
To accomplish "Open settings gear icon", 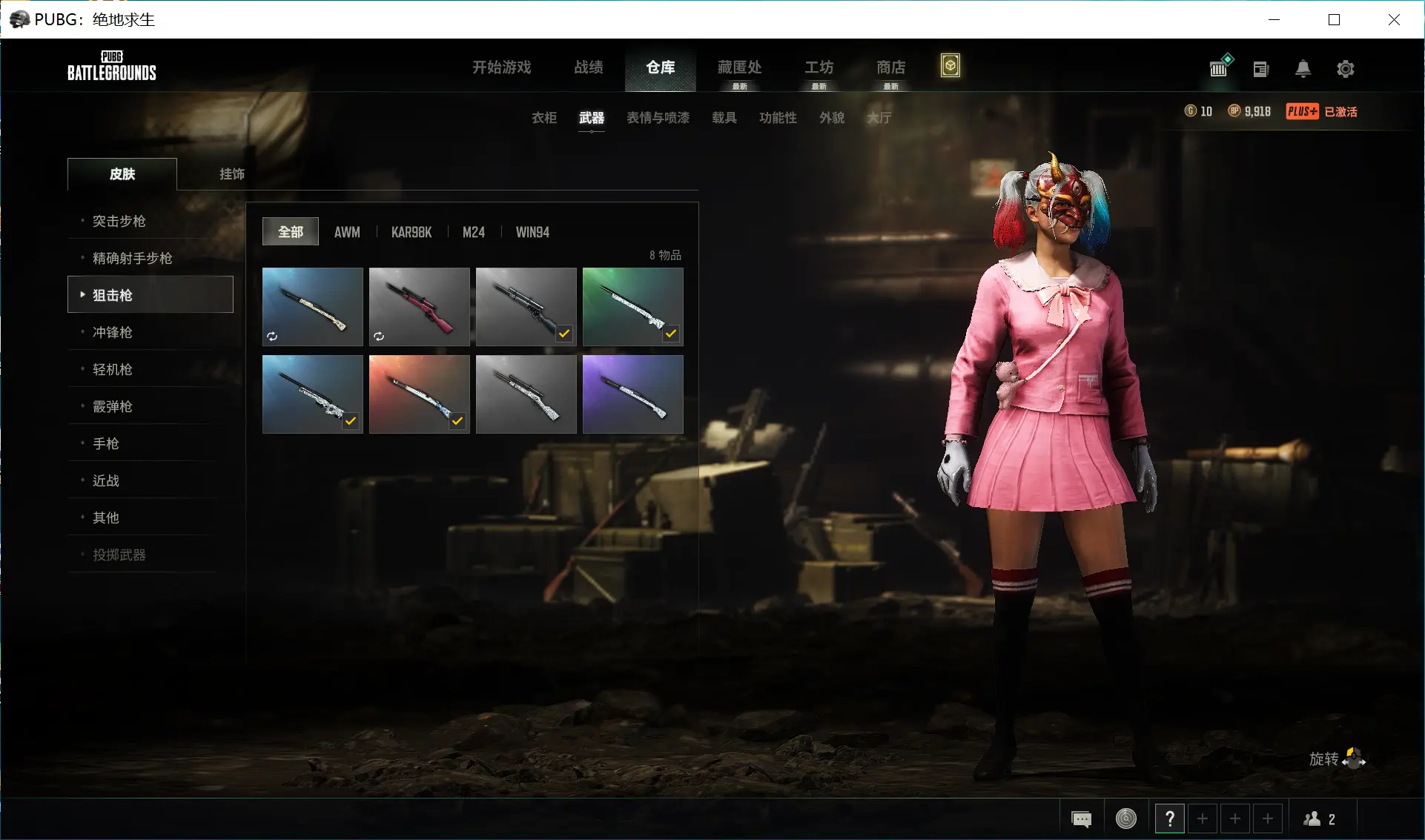I will [x=1345, y=69].
